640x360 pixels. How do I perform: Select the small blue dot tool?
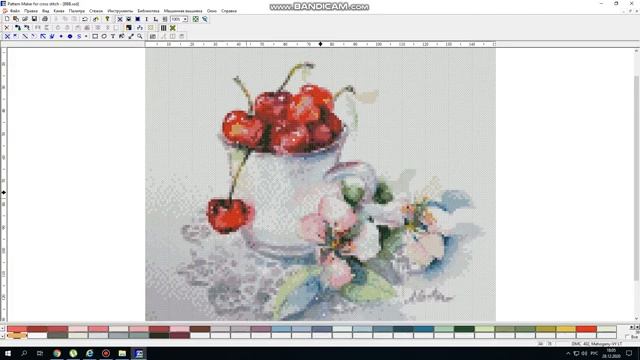click(x=61, y=36)
